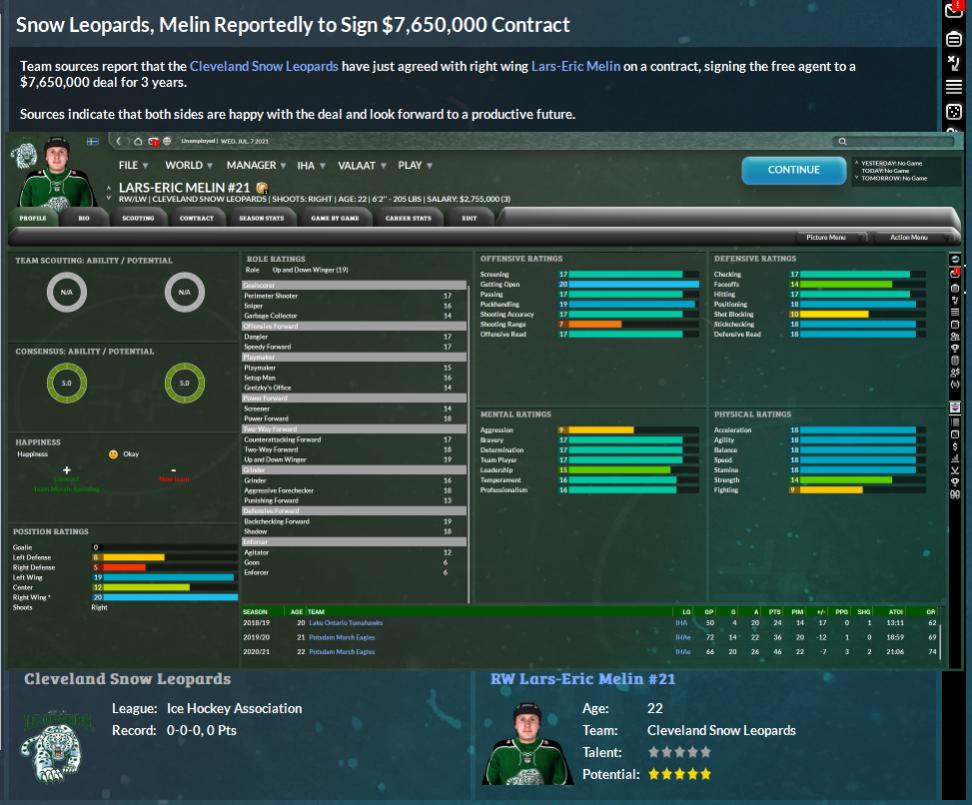Click the magnifier search icon in top bar
The width and height of the screenshot is (972, 805).
[x=842, y=141]
